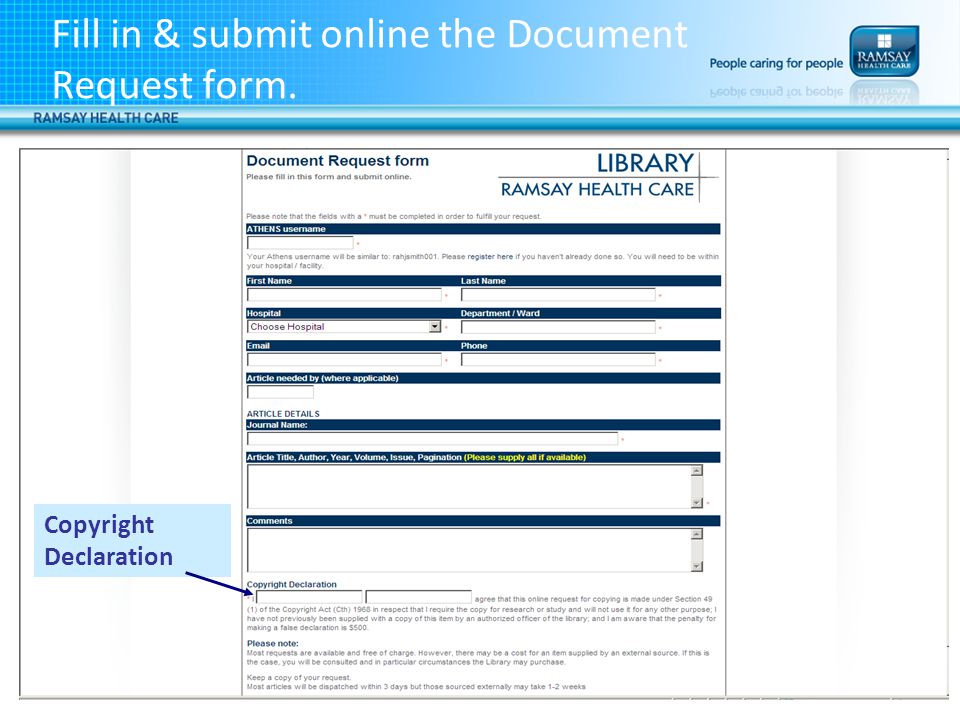Click the Last Name text field
960x720 pixels.
coord(558,294)
